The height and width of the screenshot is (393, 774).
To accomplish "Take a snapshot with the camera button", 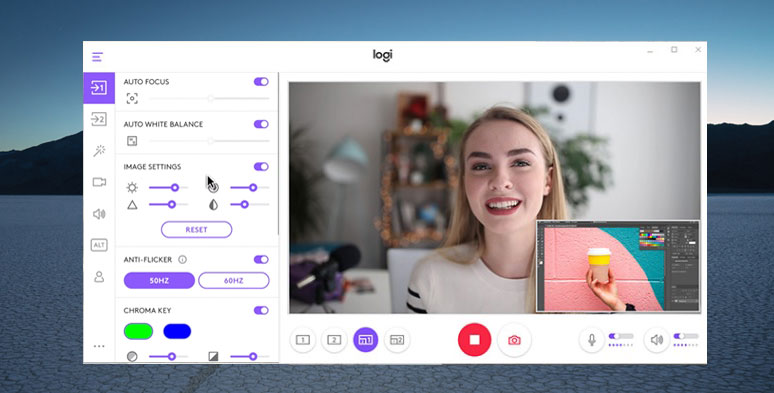I will (514, 340).
